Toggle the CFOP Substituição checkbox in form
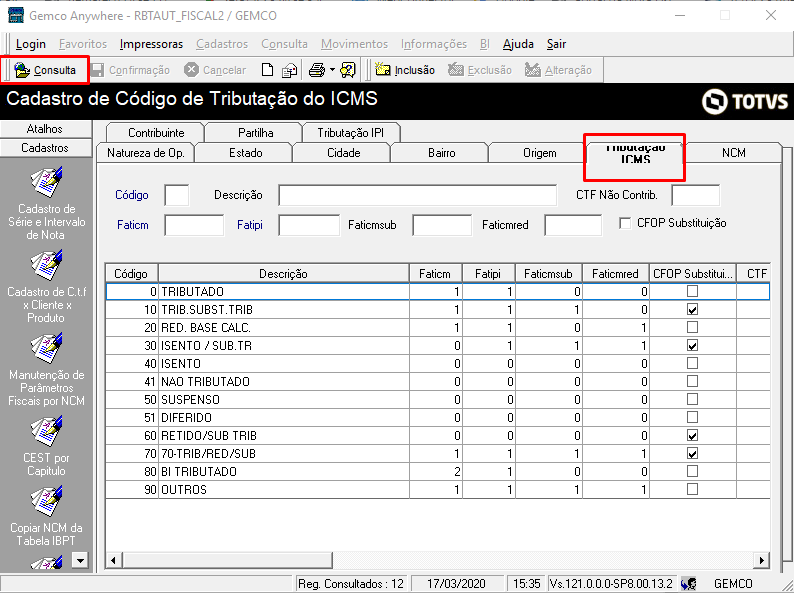 pos(625,223)
